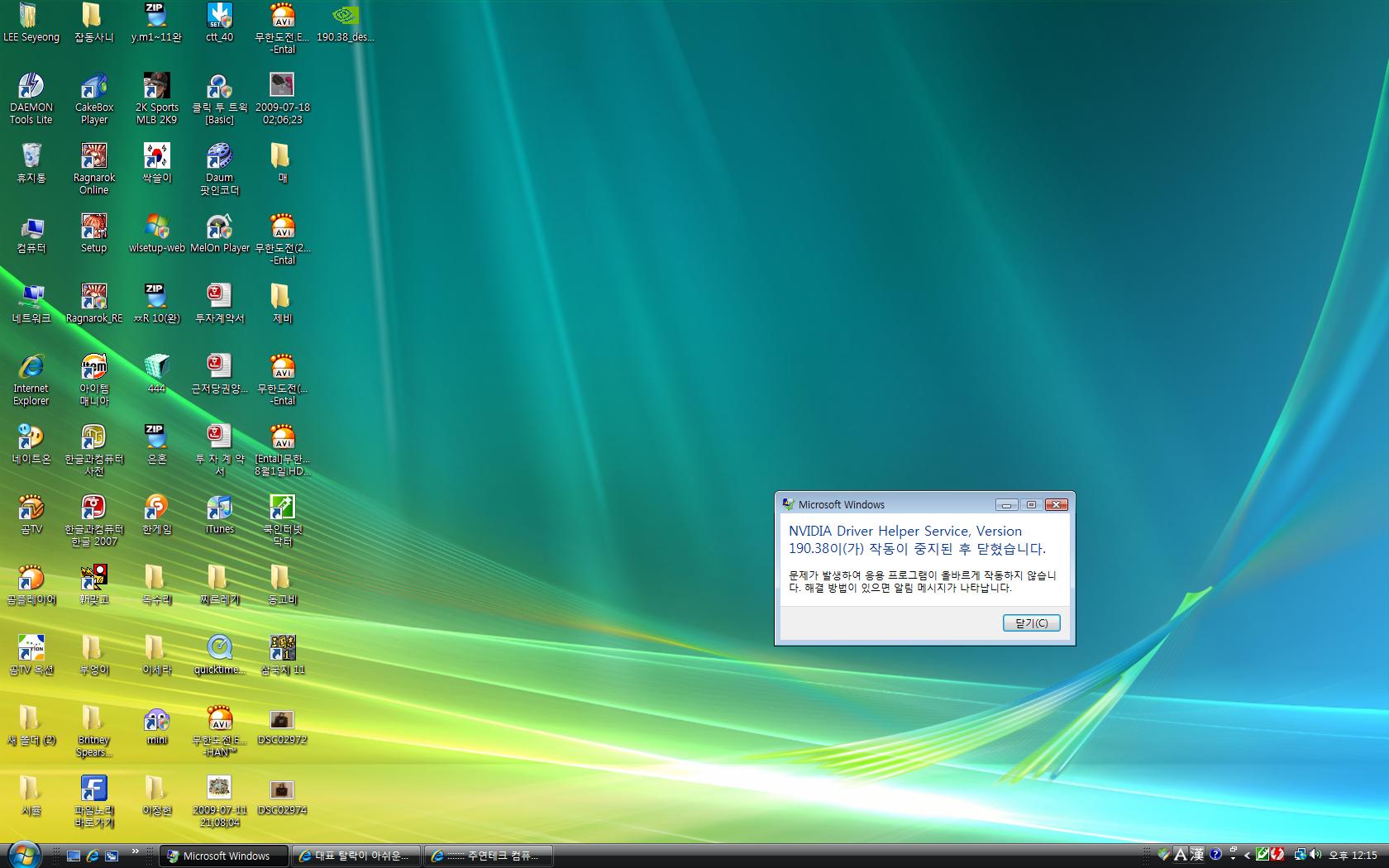Click the clock showing 오후 12:15
The width and height of the screenshot is (1389, 868).
click(x=1353, y=856)
